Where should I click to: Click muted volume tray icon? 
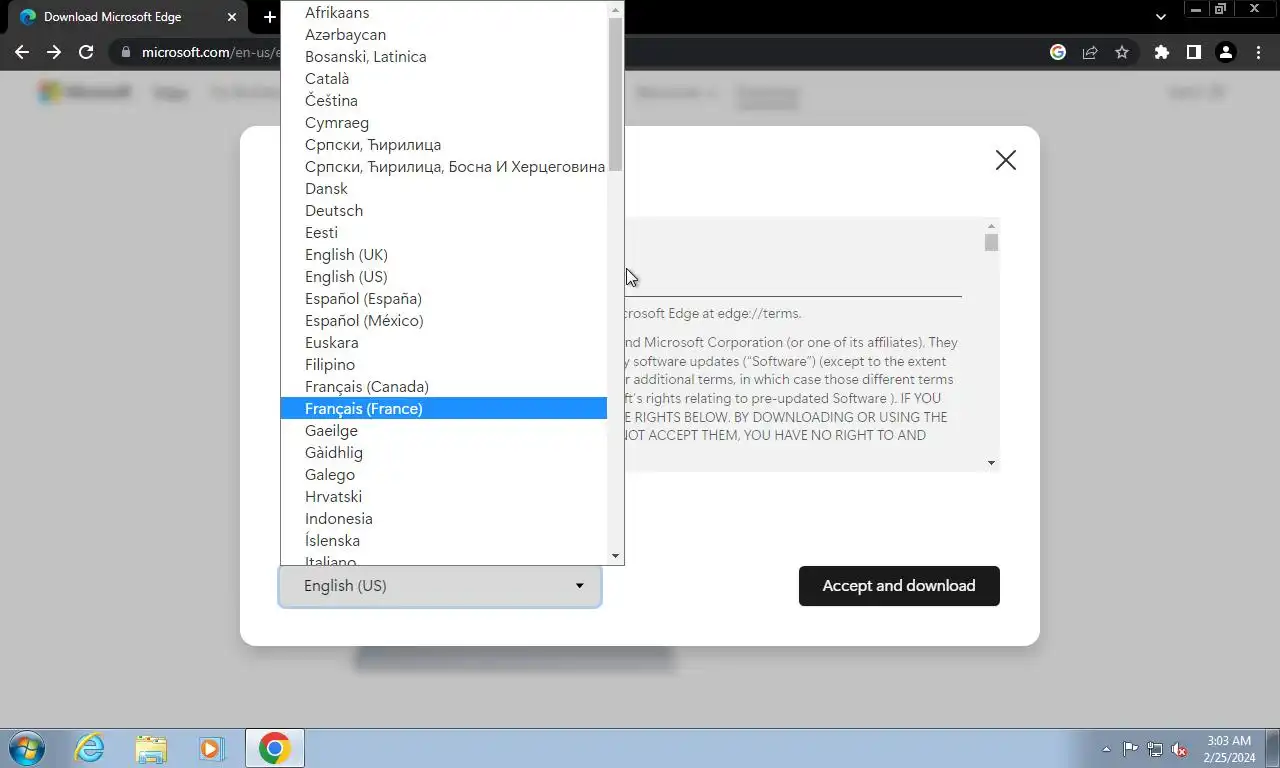[x=1180, y=749]
